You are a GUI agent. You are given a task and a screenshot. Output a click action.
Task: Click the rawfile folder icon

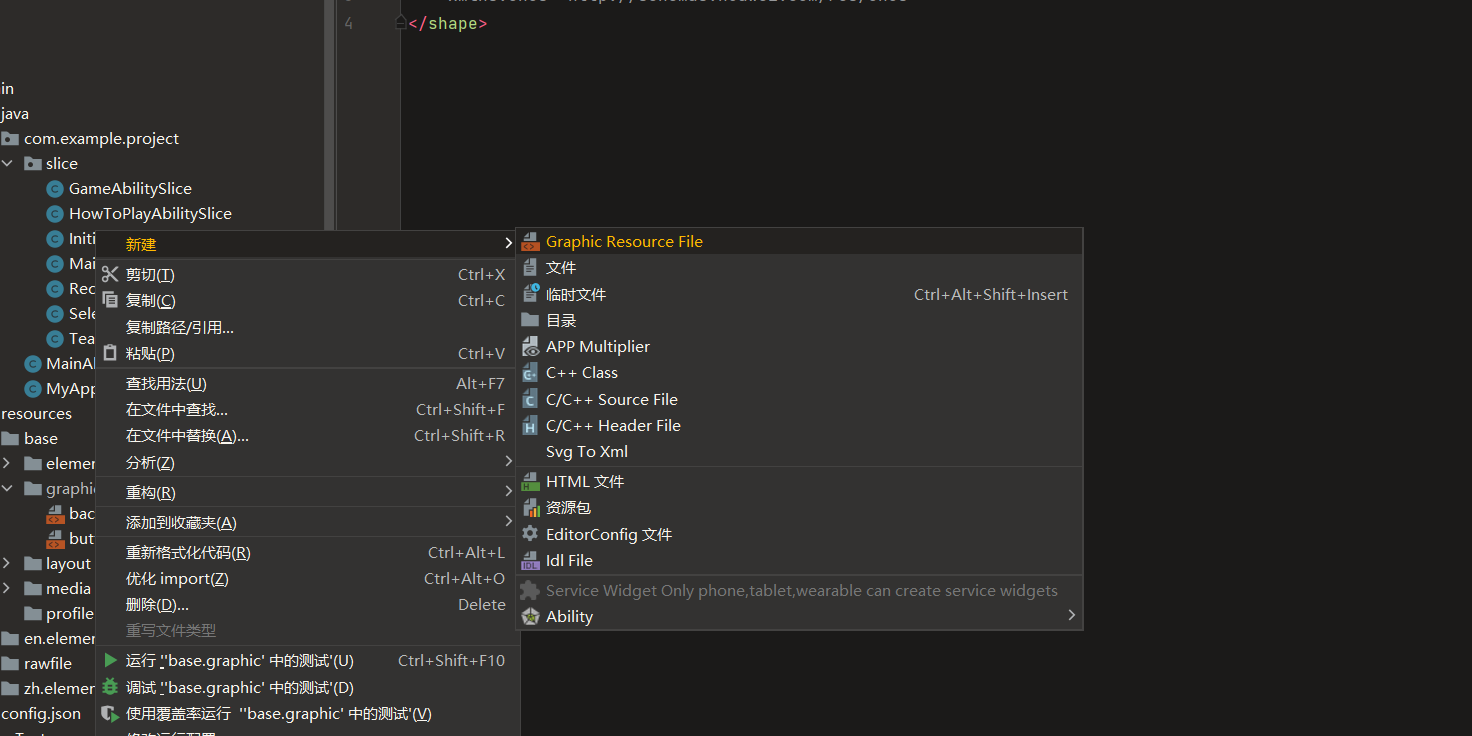point(10,663)
